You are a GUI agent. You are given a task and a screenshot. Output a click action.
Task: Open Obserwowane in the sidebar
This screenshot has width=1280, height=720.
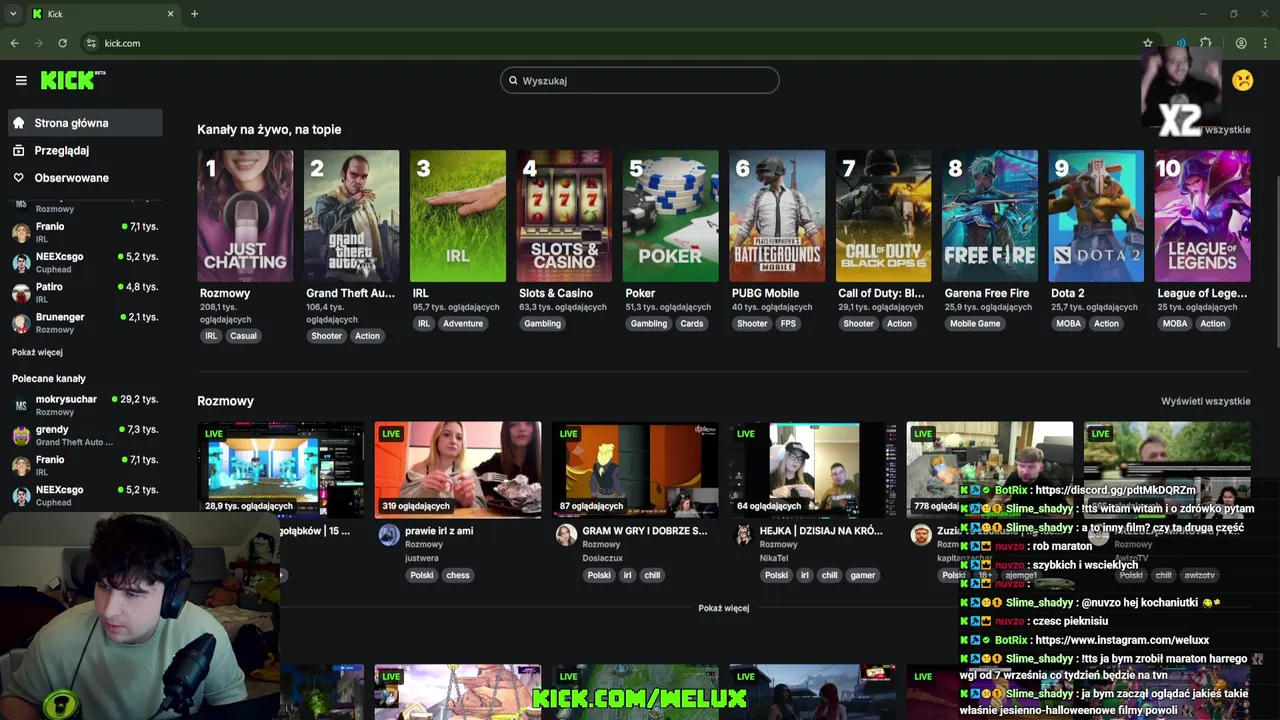point(85,178)
